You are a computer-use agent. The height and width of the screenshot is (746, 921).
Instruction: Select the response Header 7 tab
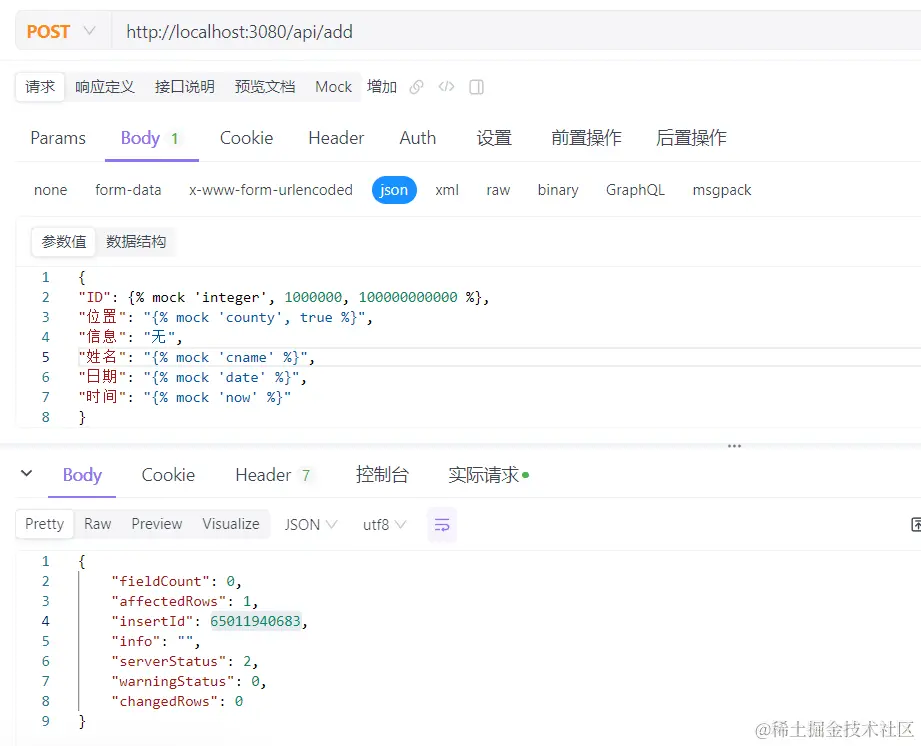(x=274, y=475)
